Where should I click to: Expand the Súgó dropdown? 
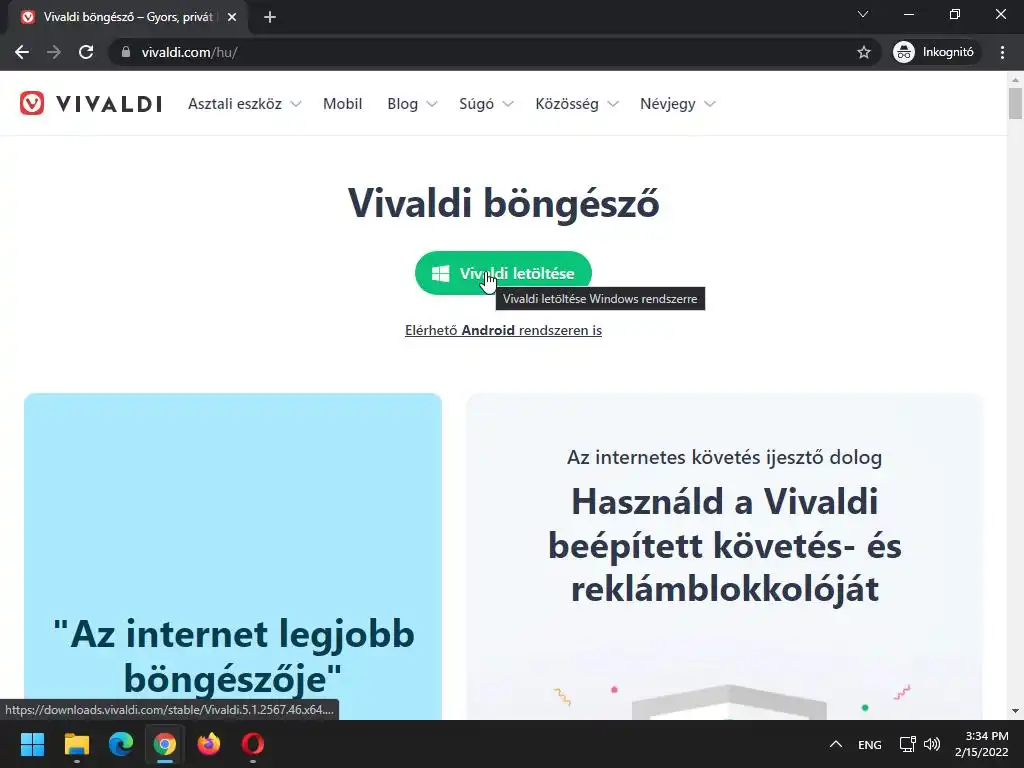(x=486, y=104)
